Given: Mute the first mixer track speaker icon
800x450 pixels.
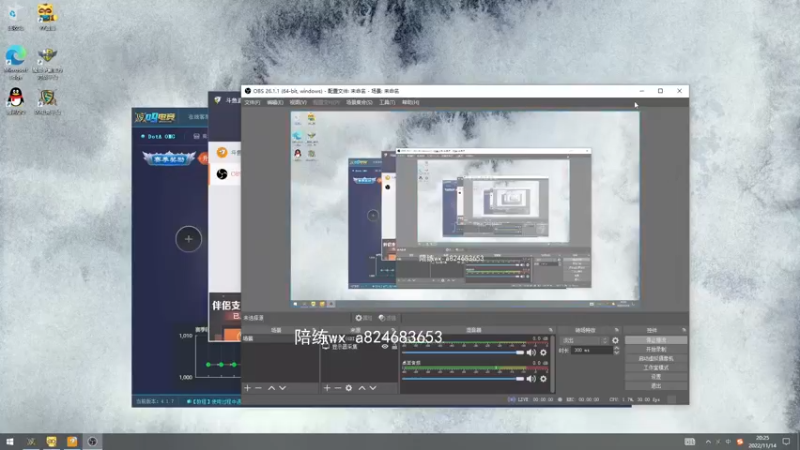Looking at the screenshot, I should pyautogui.click(x=531, y=353).
